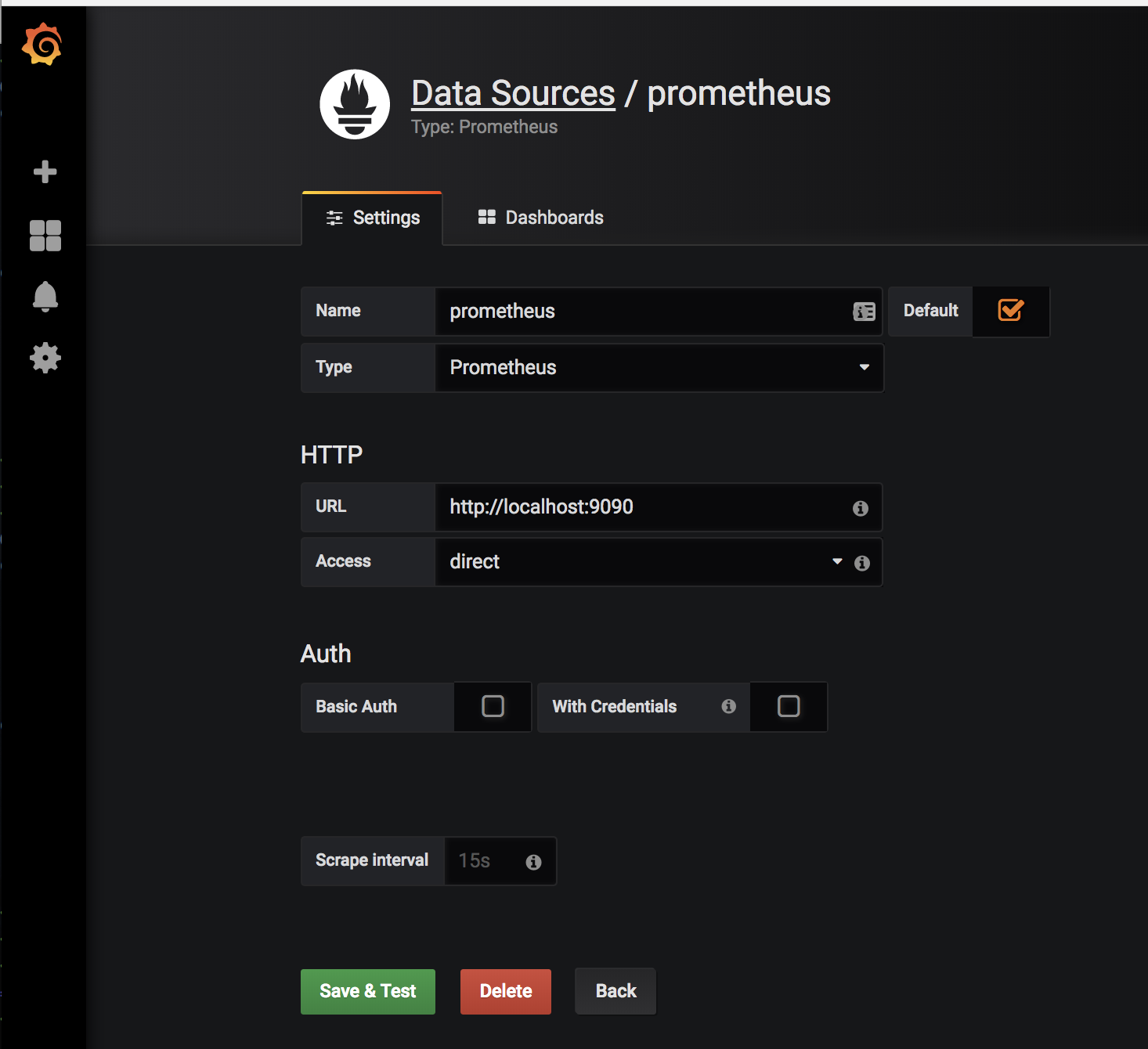
Task: Uncheck the Default data source checkbox
Action: 1010,310
